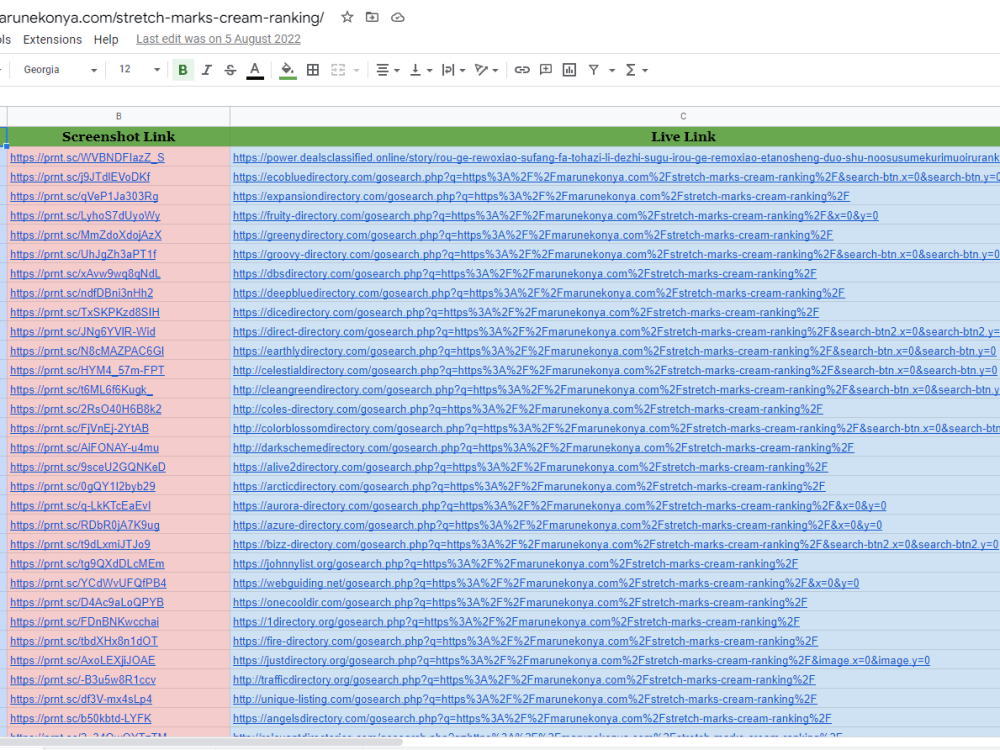Star the spreadsheet document
This screenshot has width=1000, height=750.
click(347, 17)
